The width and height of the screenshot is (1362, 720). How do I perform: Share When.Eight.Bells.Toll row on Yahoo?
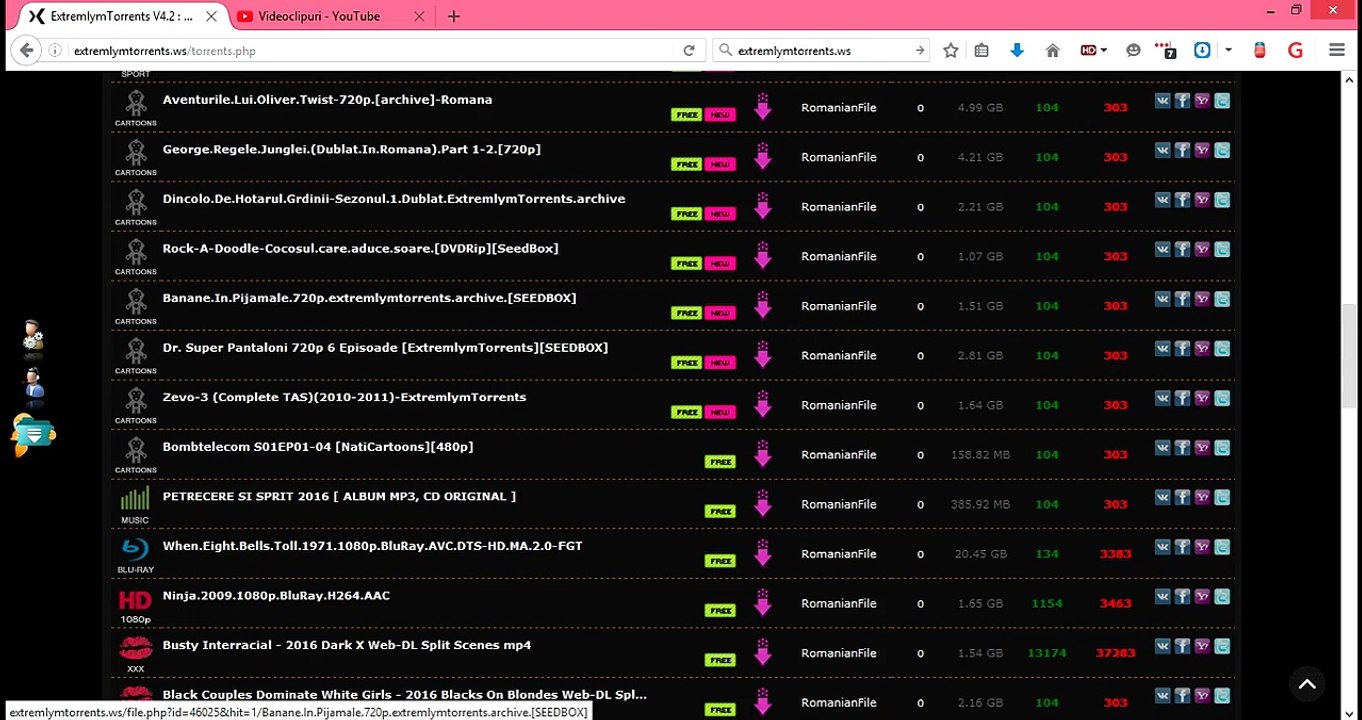point(1202,547)
